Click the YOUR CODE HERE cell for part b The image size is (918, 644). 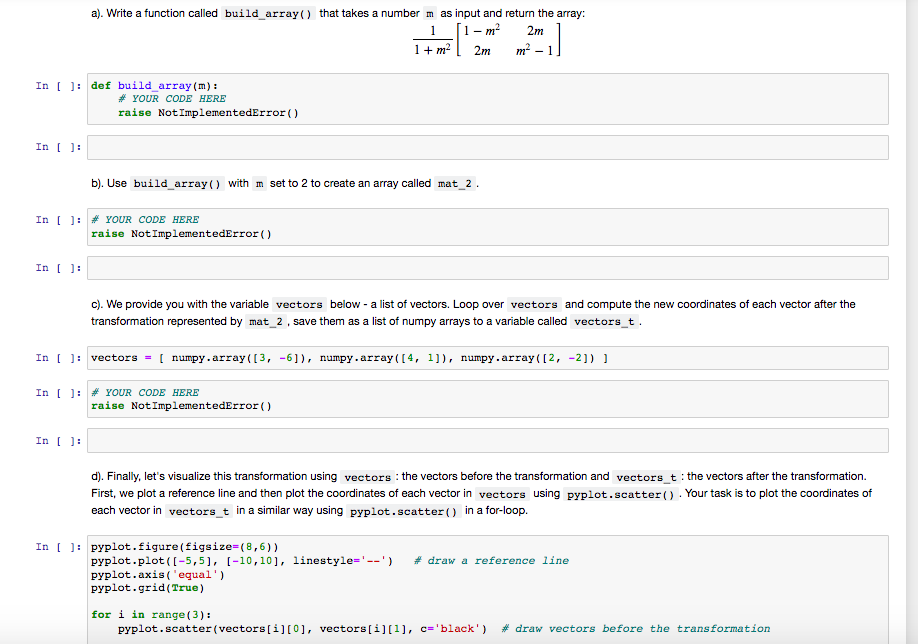point(400,226)
